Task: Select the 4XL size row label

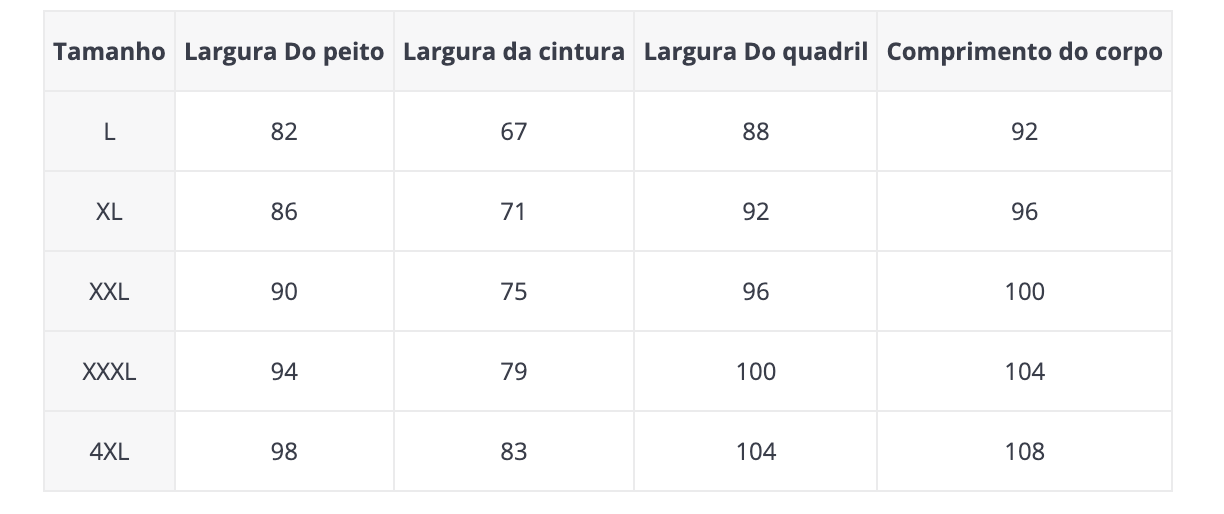Action: pos(109,452)
